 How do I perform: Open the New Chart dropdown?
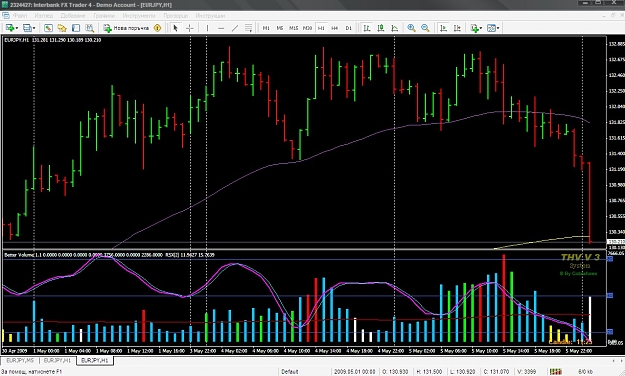coord(12,28)
